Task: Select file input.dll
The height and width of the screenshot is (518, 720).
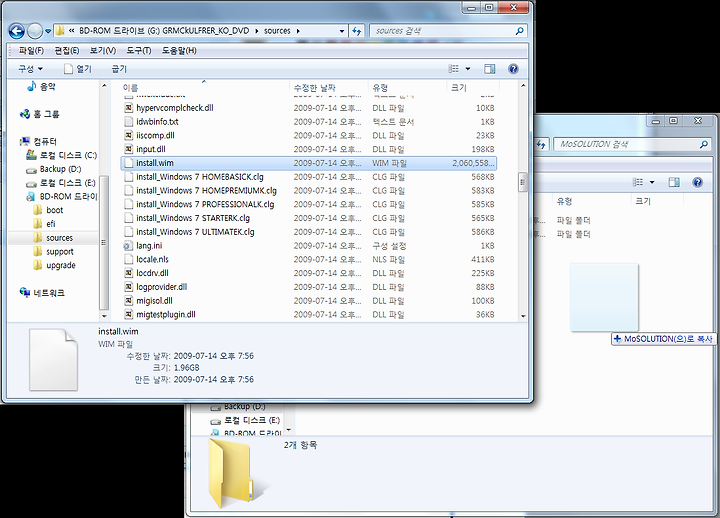Action: pos(309,149)
